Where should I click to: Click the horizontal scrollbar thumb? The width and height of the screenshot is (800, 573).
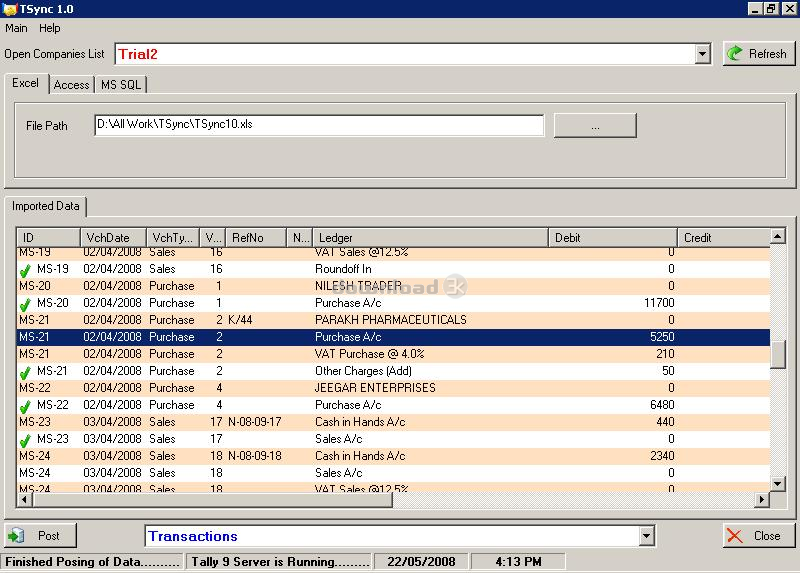(x=212, y=500)
